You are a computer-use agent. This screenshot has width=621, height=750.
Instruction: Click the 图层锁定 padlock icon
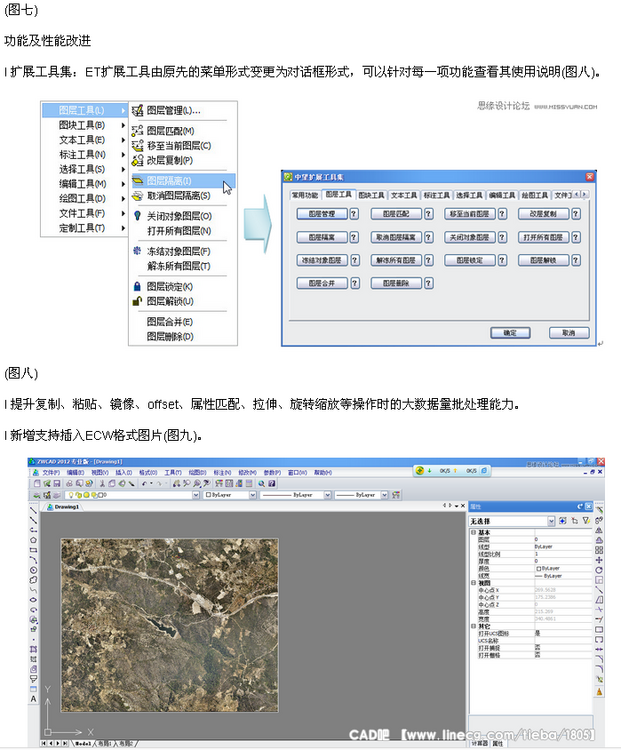coord(137,287)
